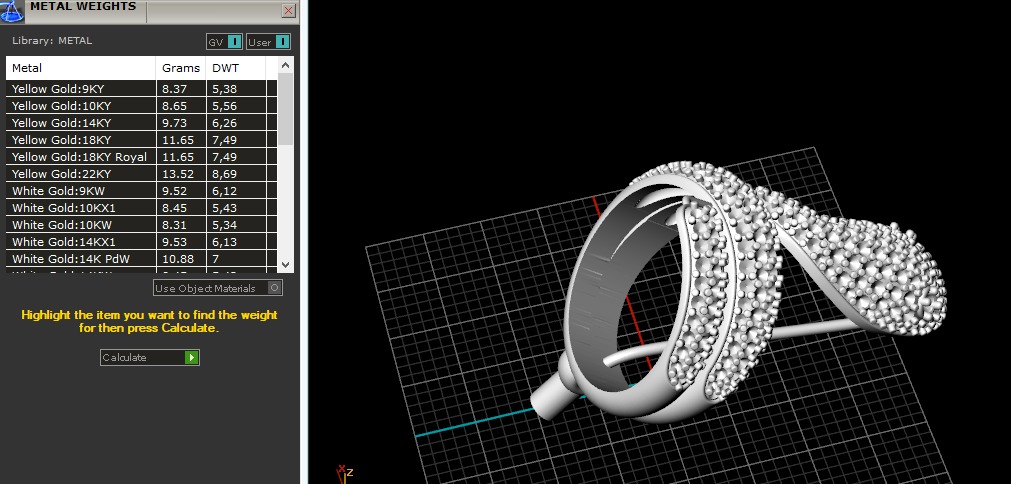The width and height of the screenshot is (1011, 484).
Task: Click the Metal Weights panel title
Action: pyautogui.click(x=83, y=6)
